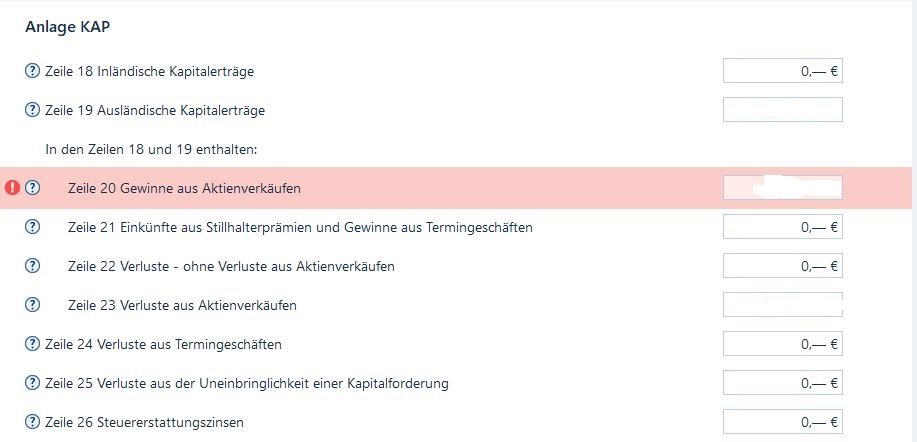Select the Zeile 24 amount field
This screenshot has height=442, width=917.
tap(782, 344)
